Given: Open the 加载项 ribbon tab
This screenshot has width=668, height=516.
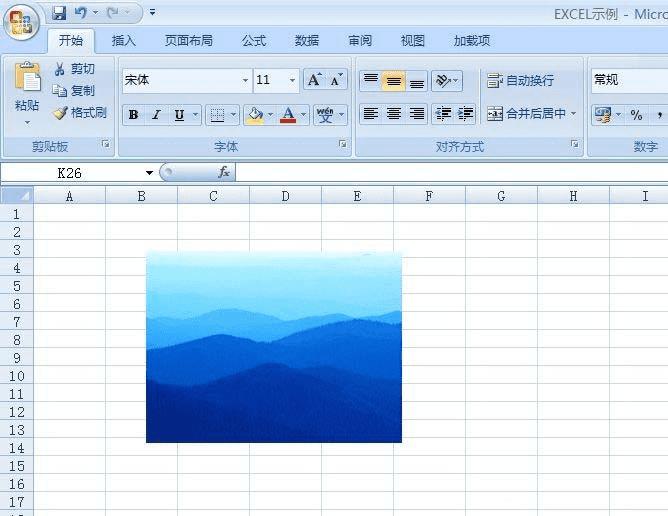Looking at the screenshot, I should 472,40.
